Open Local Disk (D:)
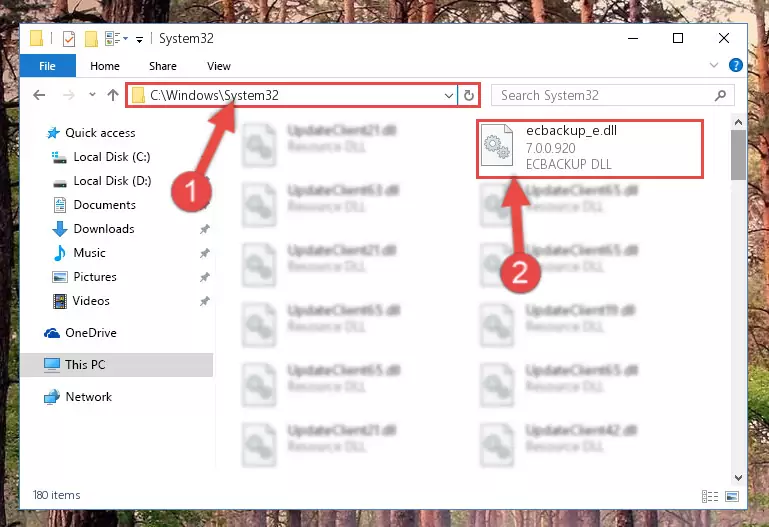This screenshot has width=769, height=527. 102,181
